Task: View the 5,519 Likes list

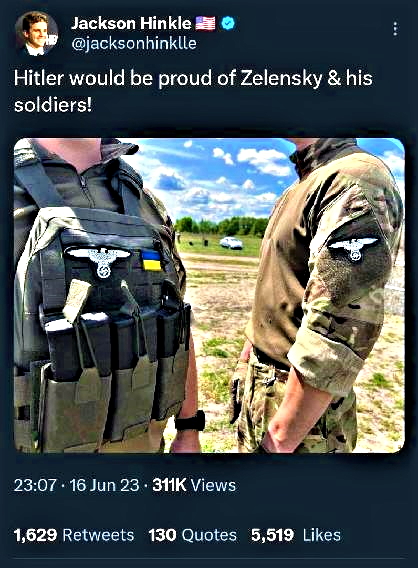Action: click(x=296, y=535)
